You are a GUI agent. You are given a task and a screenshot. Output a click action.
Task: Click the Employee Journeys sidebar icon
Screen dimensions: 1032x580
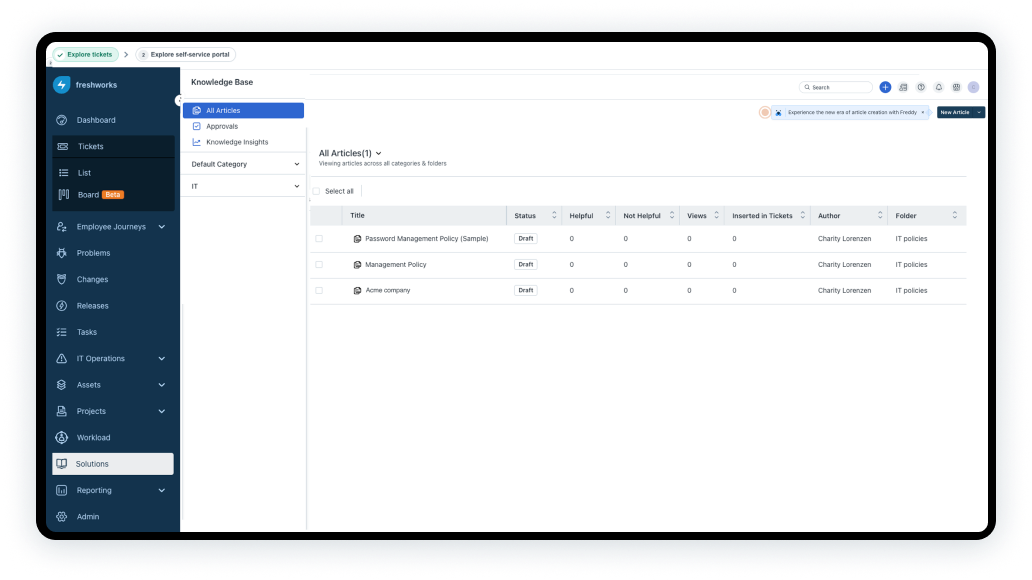[x=62, y=226]
